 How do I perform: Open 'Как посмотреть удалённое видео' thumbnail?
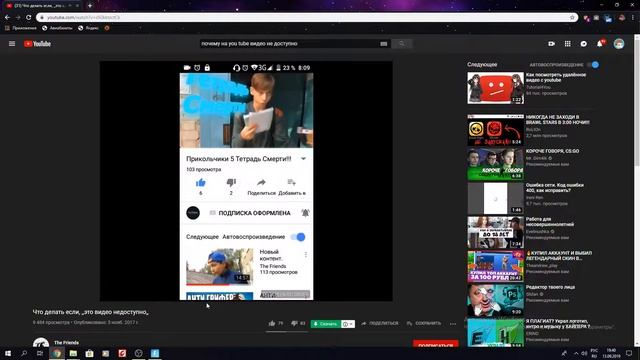(x=495, y=88)
